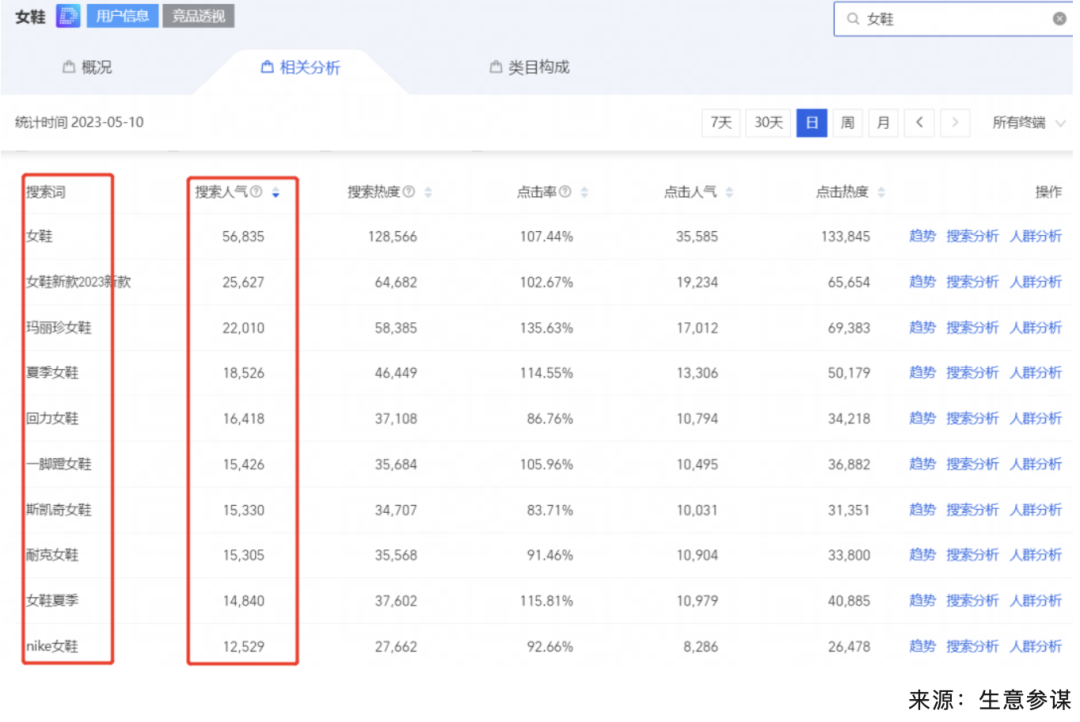The width and height of the screenshot is (1080, 722).
Task: Go to the previous date with the left arrow
Action: click(920, 123)
